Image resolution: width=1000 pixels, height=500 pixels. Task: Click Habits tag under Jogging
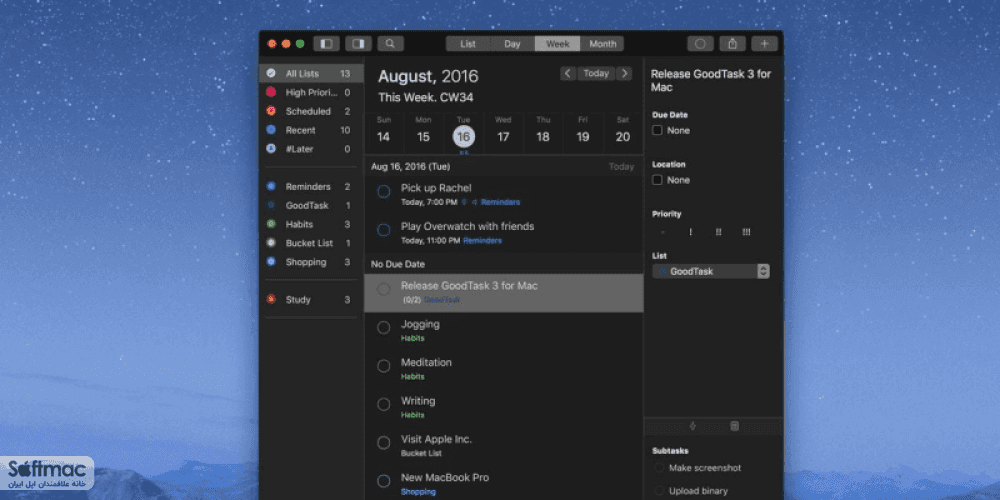pos(413,338)
